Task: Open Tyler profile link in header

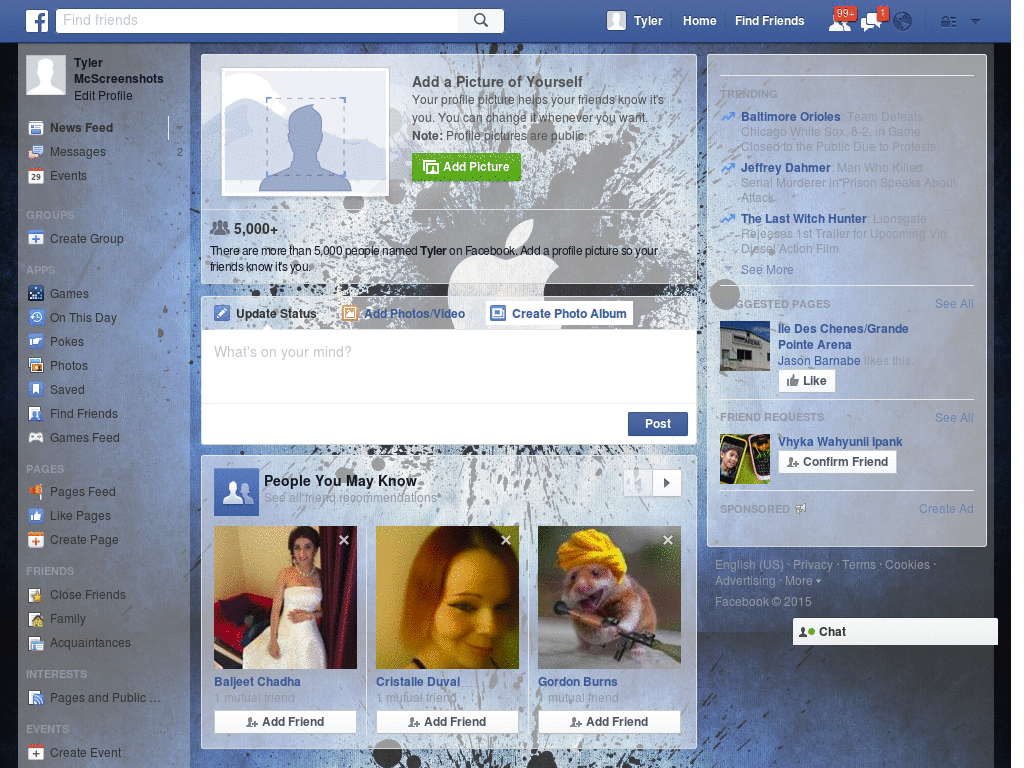Action: tap(648, 21)
